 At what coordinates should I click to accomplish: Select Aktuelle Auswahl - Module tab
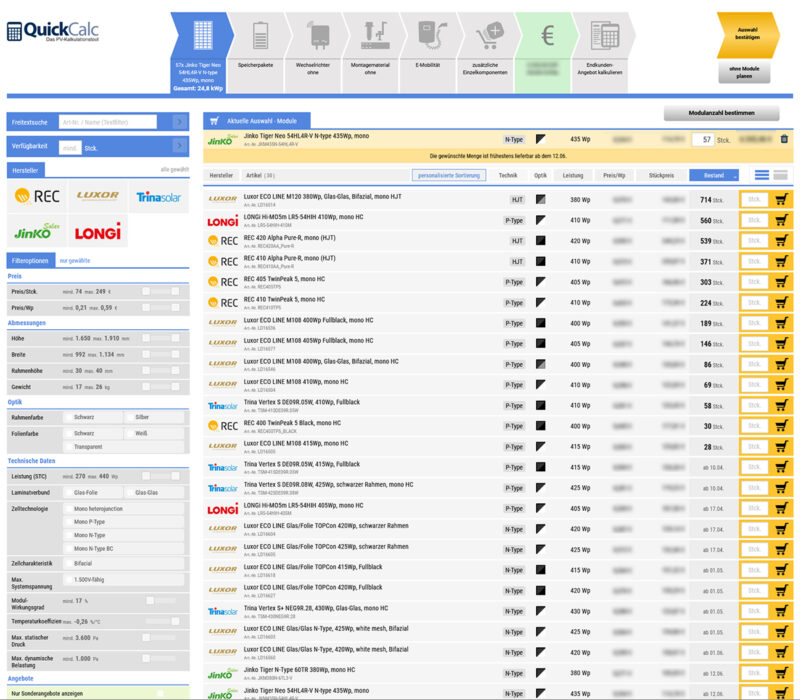(x=257, y=121)
